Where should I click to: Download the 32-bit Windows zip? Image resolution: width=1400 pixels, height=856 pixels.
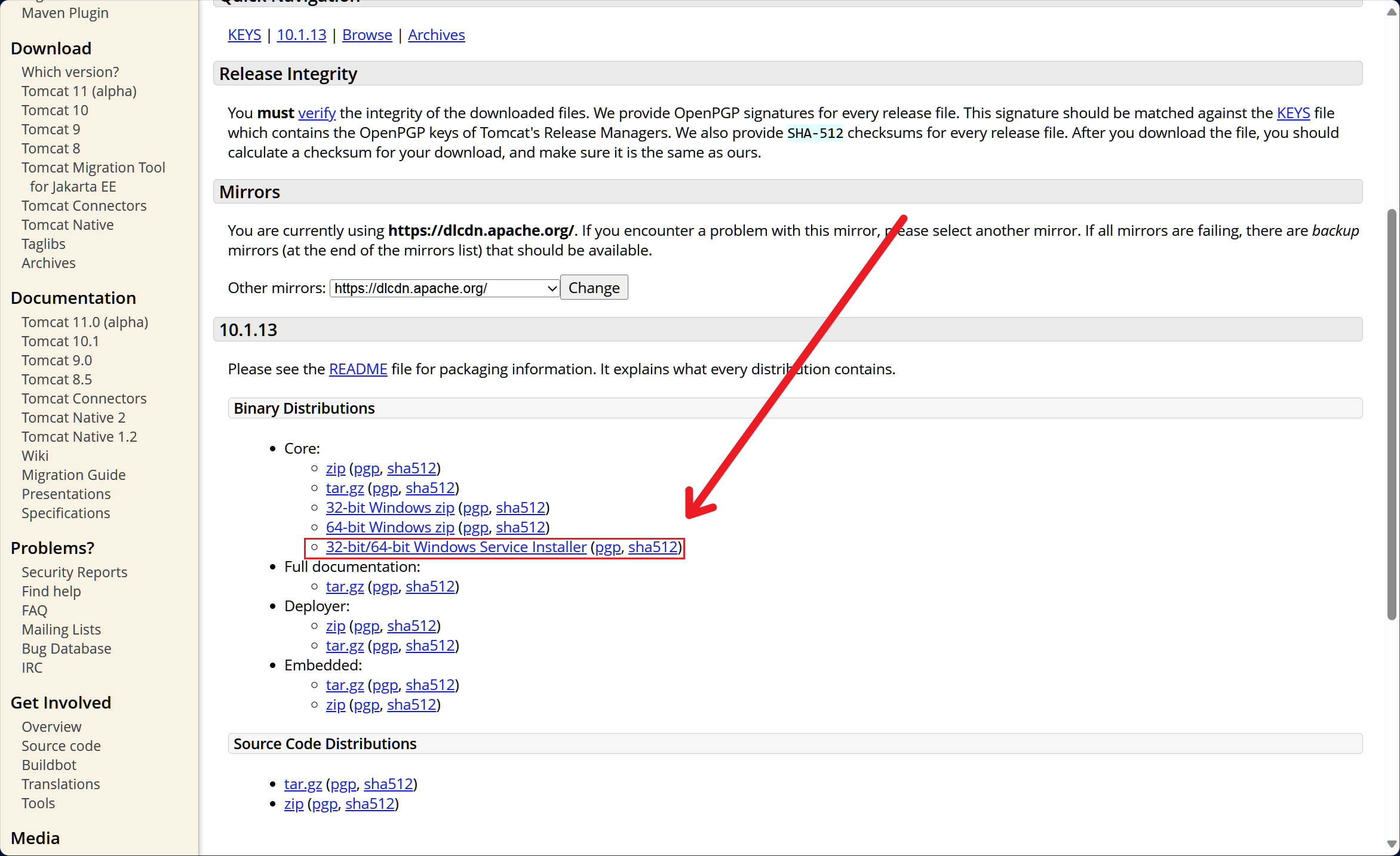389,508
